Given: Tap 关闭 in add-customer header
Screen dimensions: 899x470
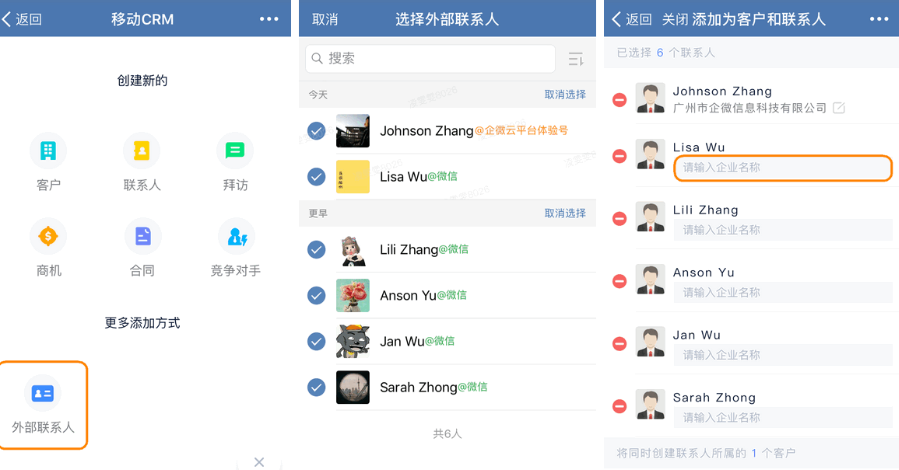Looking at the screenshot, I should point(675,19).
